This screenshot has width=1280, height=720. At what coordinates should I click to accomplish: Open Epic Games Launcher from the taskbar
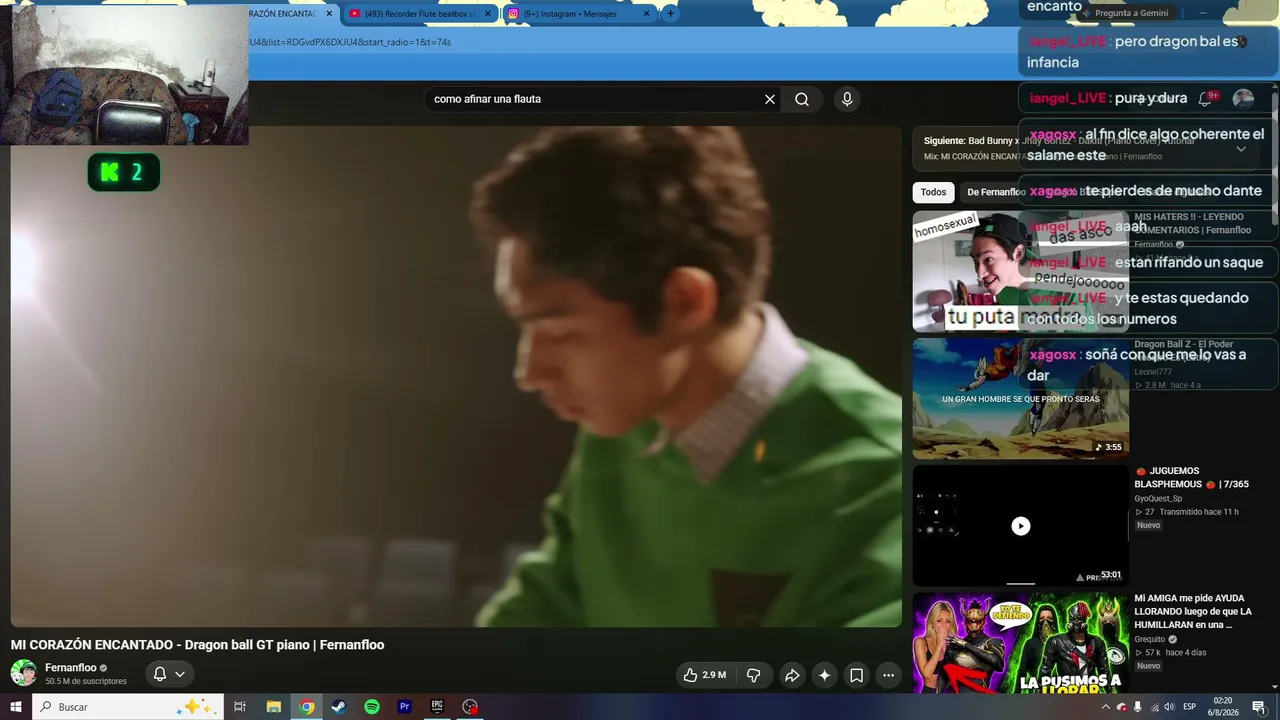pyautogui.click(x=437, y=707)
